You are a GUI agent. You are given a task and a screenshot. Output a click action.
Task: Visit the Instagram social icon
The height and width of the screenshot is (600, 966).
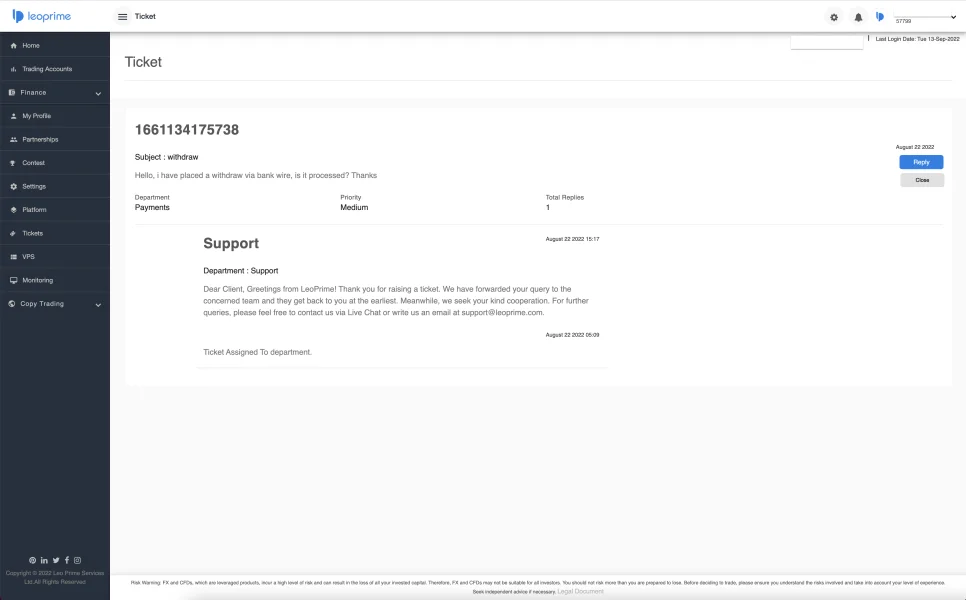point(77,560)
